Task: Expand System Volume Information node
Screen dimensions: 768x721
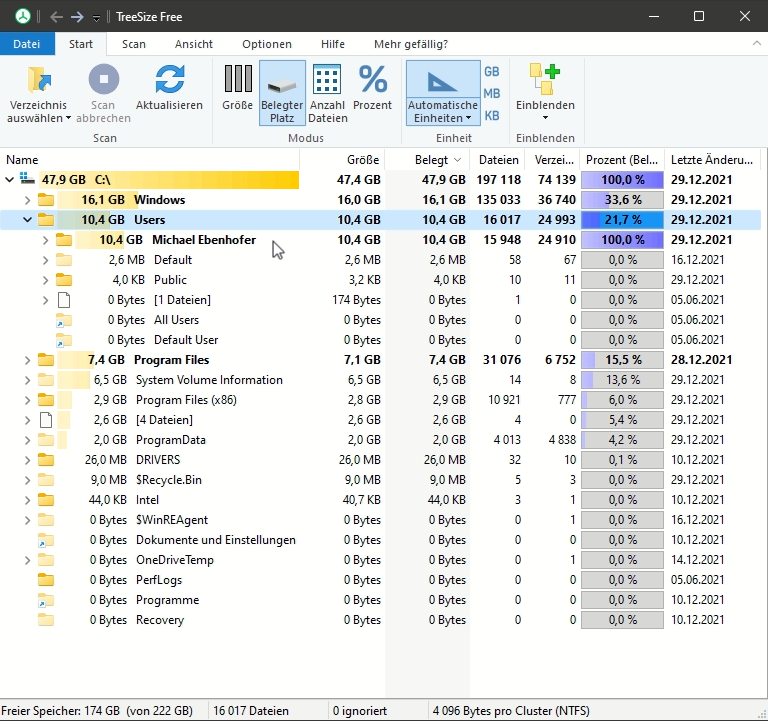Action: (x=27, y=380)
